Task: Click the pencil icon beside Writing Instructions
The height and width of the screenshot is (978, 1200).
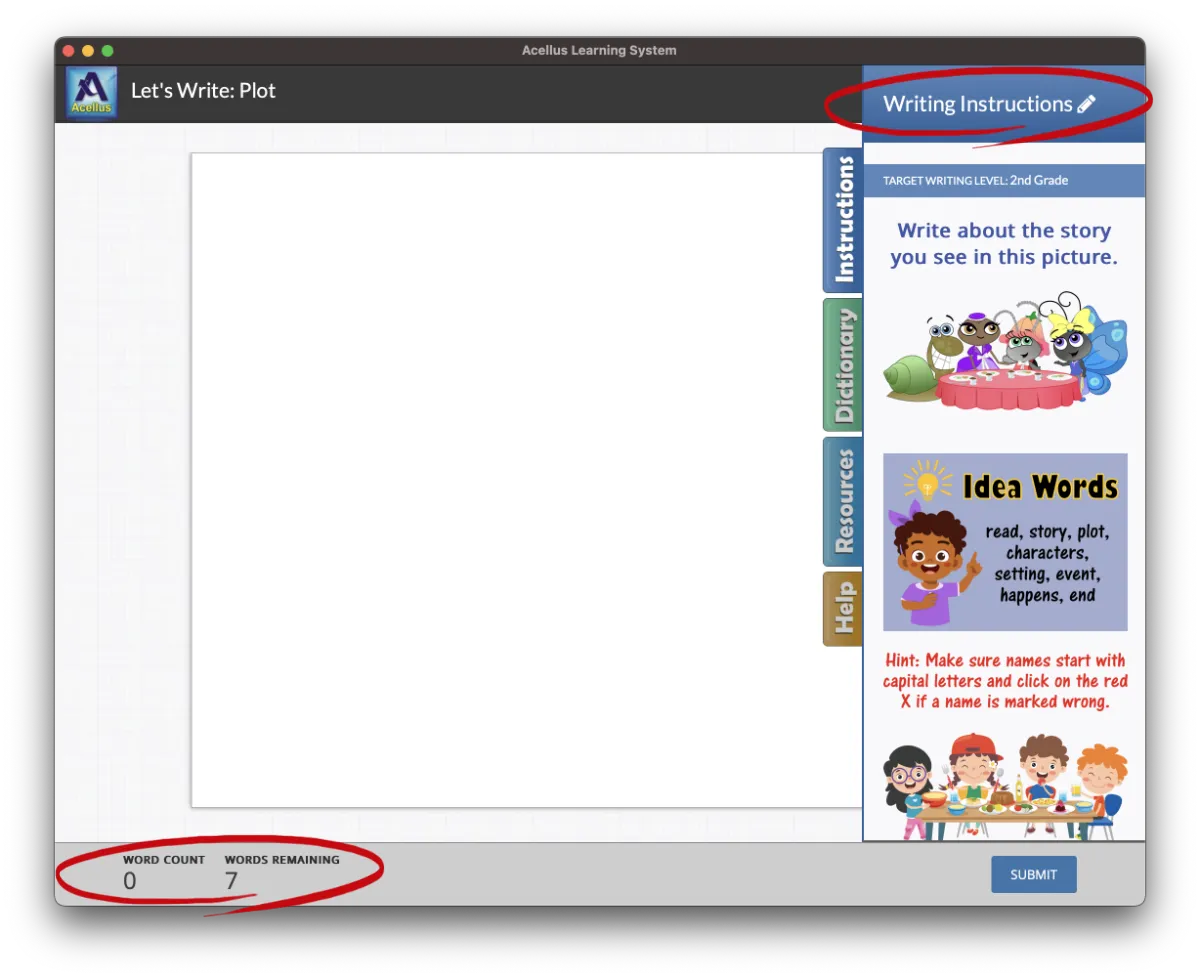Action: 1088,103
